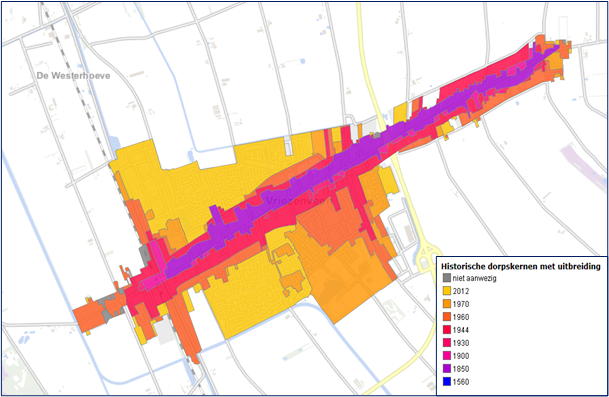Click the blue 1560 legend swatch
This screenshot has width=609, height=397.
(447, 382)
